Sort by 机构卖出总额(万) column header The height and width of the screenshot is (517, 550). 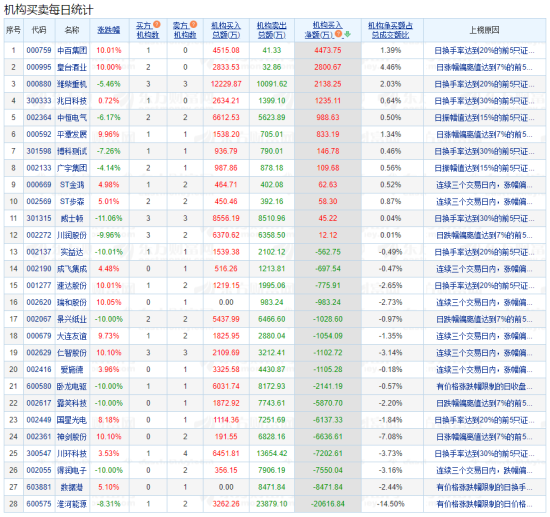pos(271,30)
